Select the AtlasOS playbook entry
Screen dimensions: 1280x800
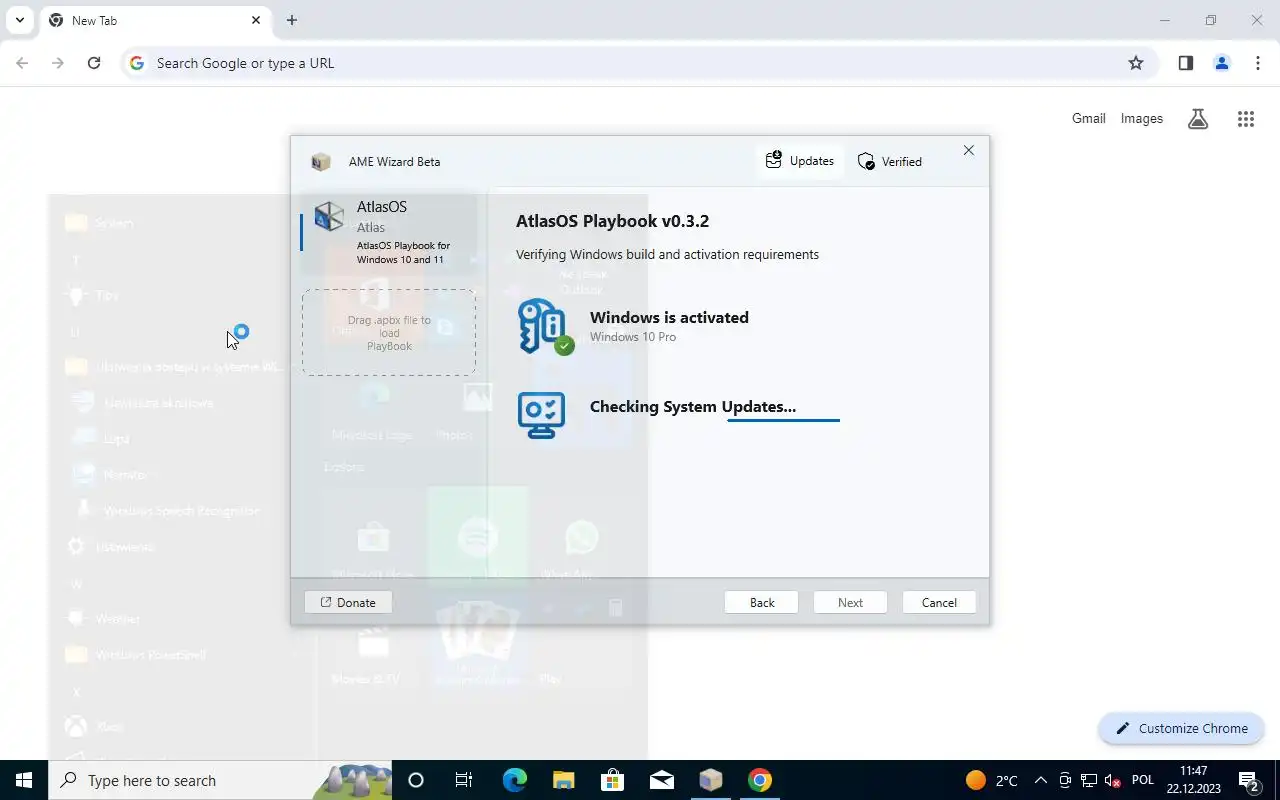pyautogui.click(x=389, y=231)
